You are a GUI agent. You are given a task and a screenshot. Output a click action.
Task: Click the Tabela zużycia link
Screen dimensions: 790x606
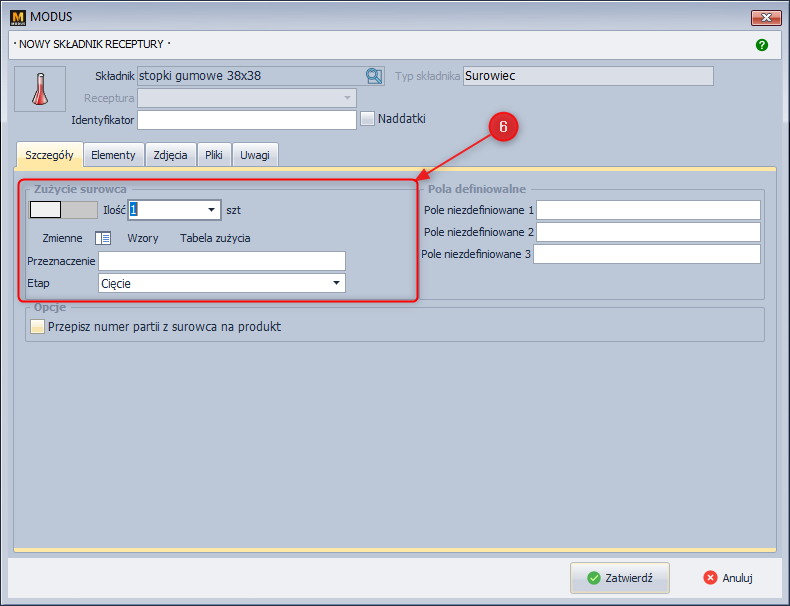coord(215,238)
